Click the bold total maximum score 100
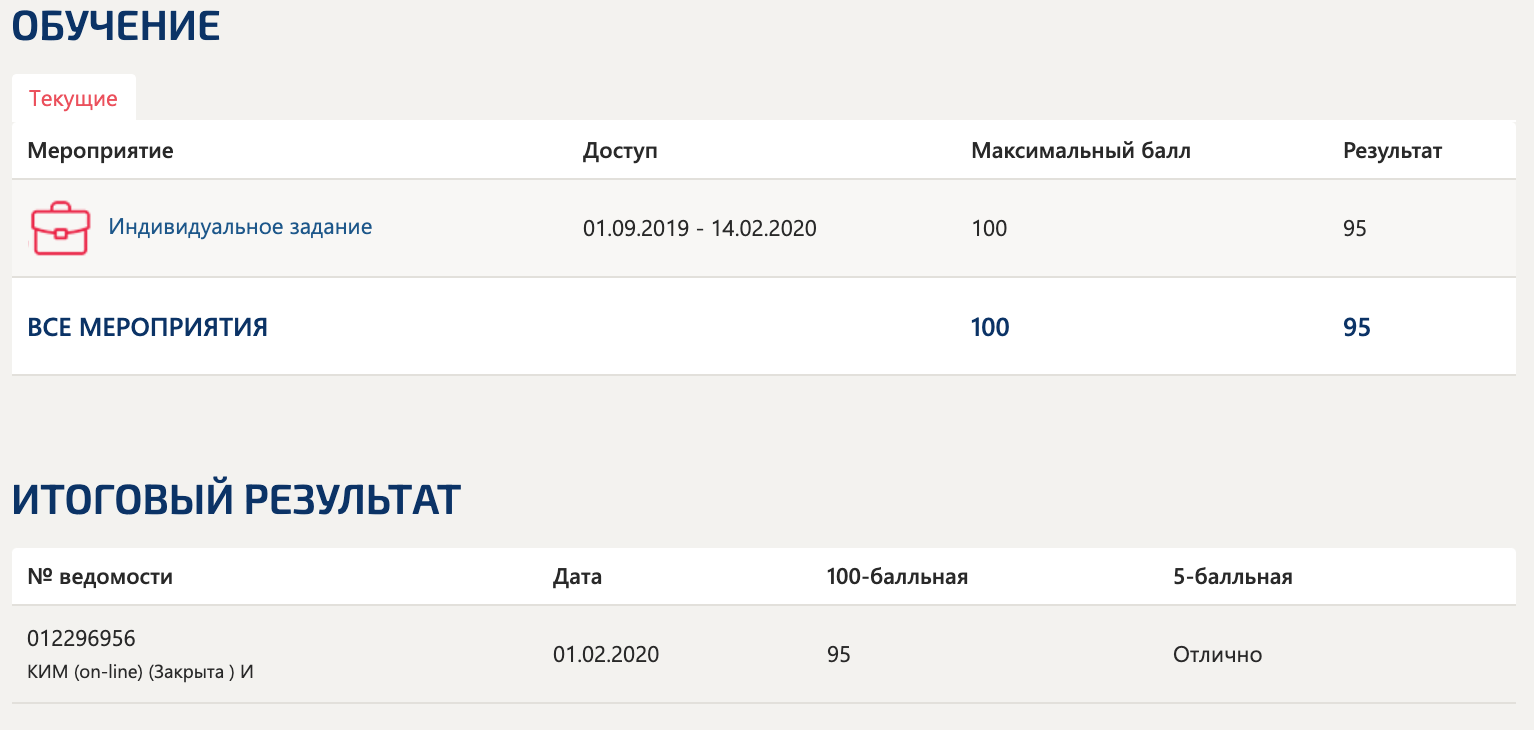Screen dimensions: 1534x730 989,327
